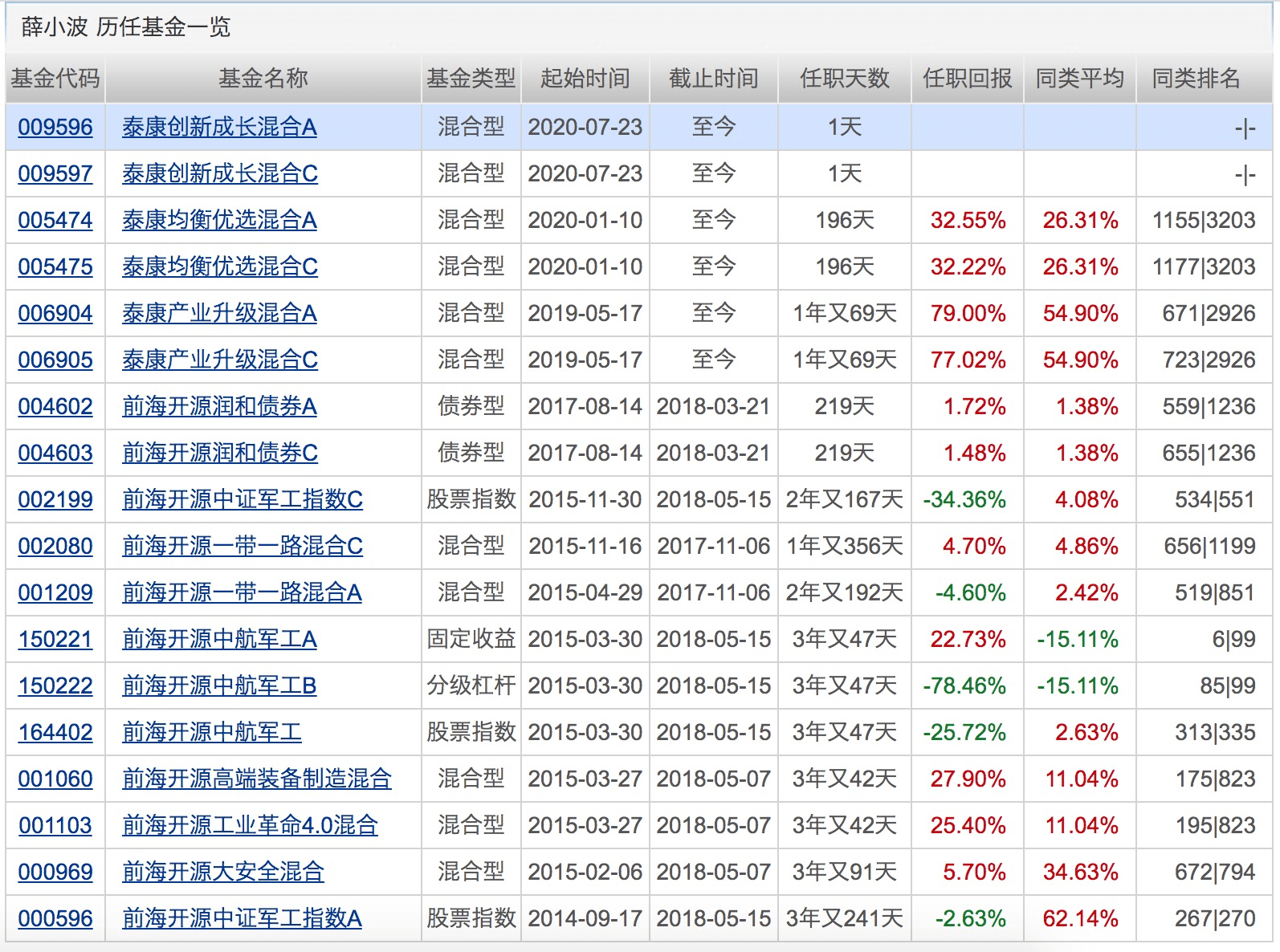Click the 任职回报 column header

click(x=968, y=79)
